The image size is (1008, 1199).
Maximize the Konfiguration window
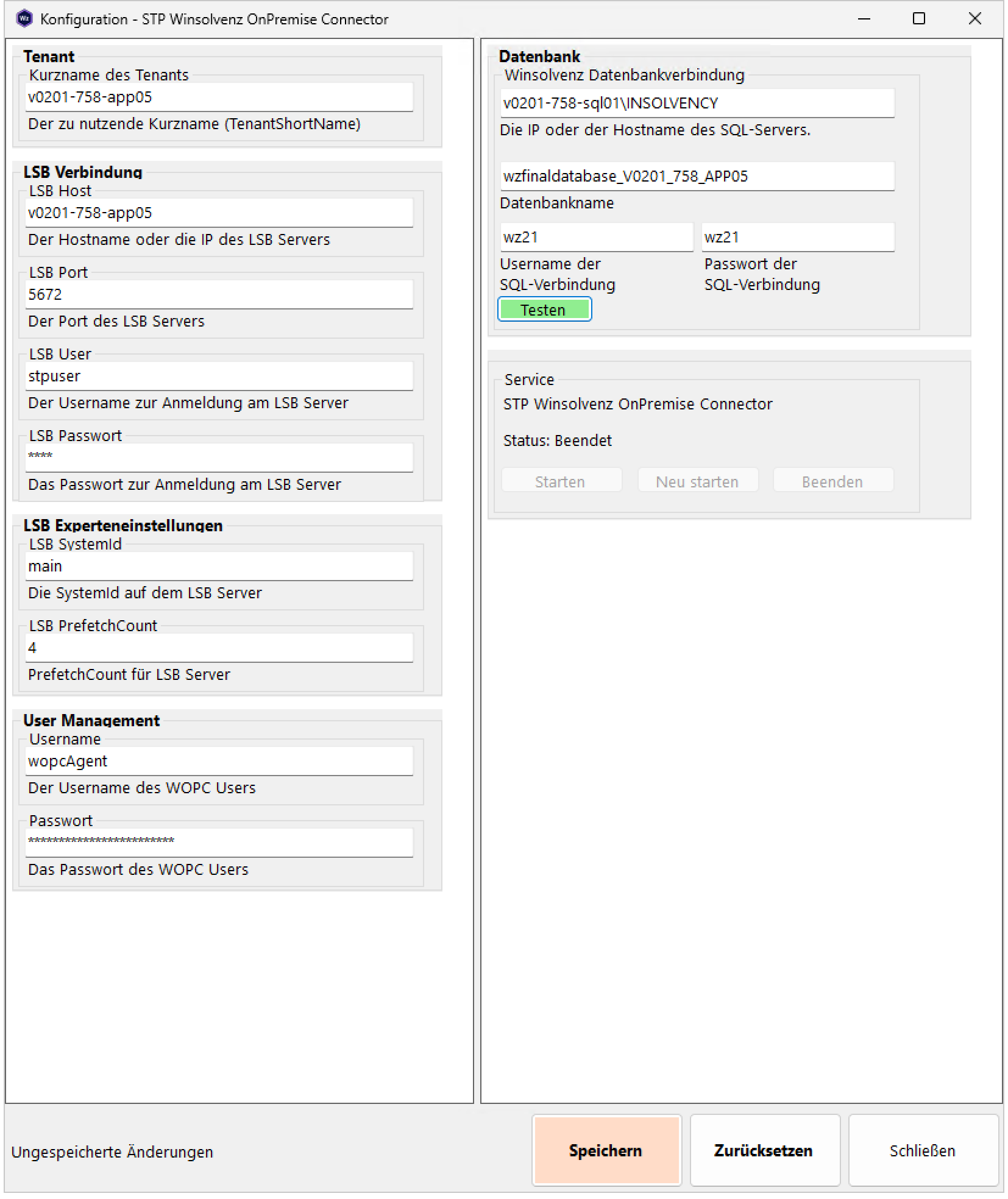click(919, 19)
